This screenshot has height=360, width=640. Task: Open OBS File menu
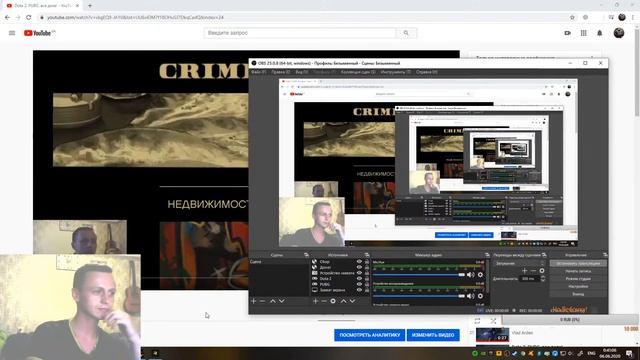(258, 72)
